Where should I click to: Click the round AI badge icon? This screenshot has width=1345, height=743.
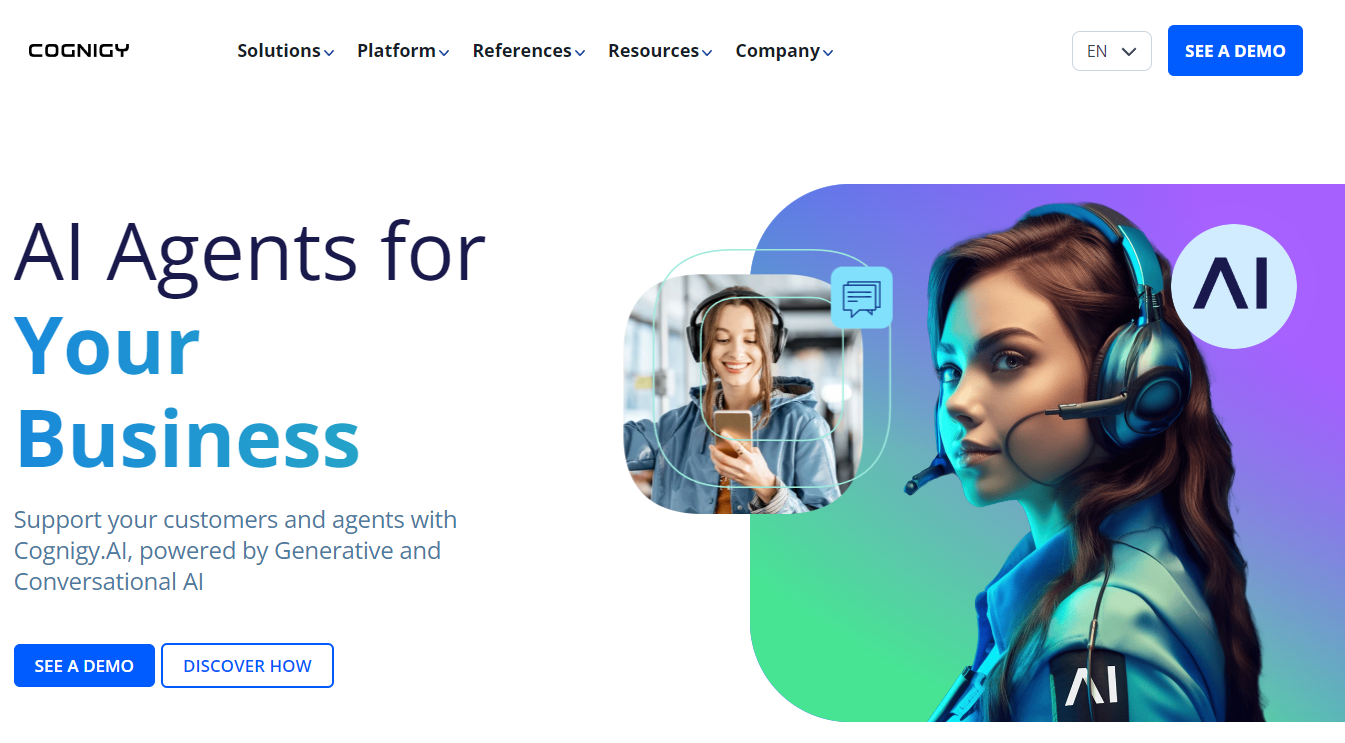pos(1233,286)
